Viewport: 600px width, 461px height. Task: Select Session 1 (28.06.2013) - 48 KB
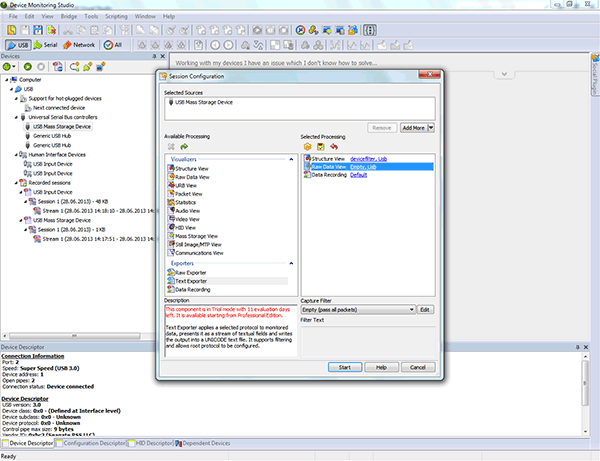click(68, 201)
